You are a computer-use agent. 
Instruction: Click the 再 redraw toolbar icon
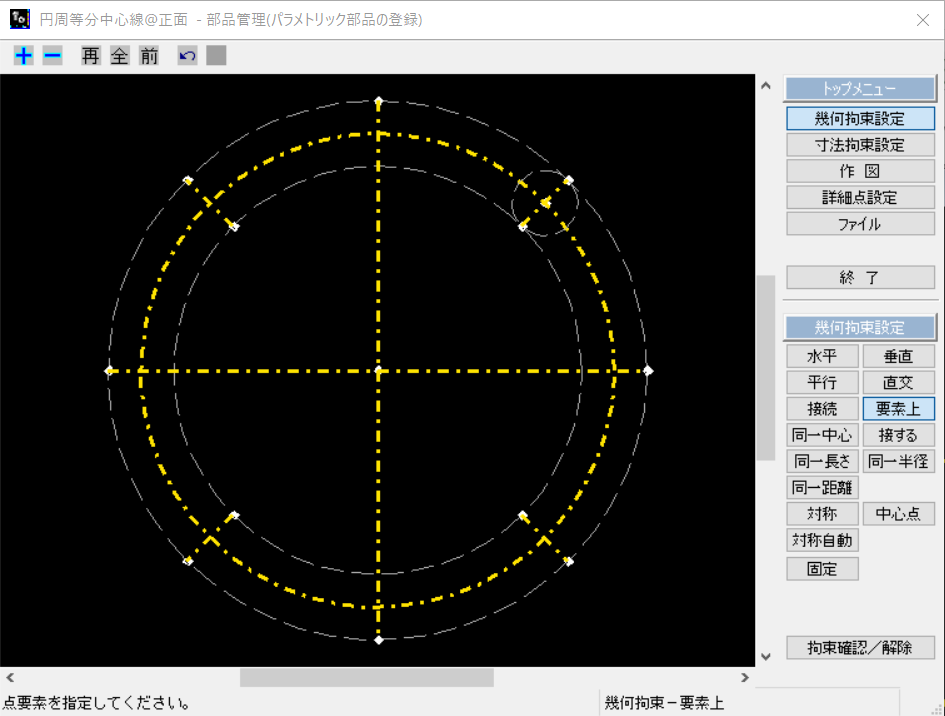[x=90, y=56]
